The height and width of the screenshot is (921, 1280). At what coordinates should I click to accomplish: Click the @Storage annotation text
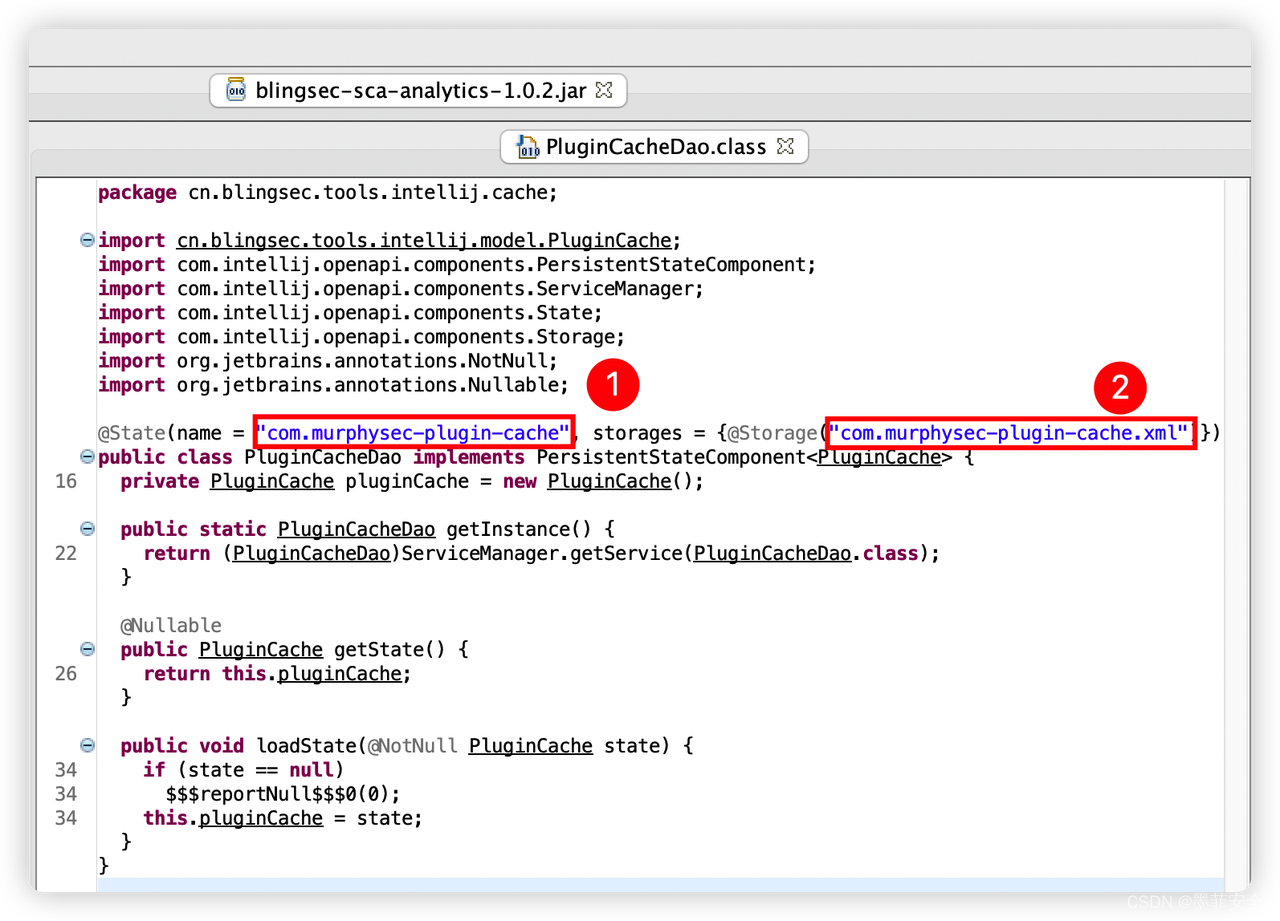click(x=773, y=433)
